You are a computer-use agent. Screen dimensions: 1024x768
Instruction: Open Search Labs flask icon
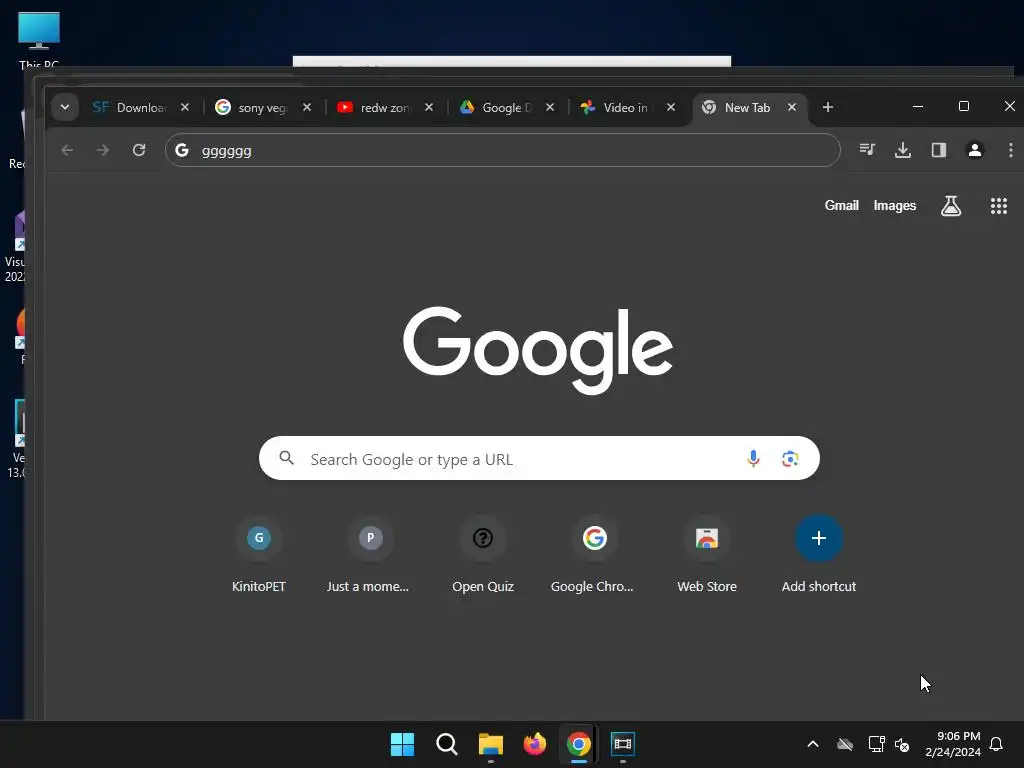[951, 206]
